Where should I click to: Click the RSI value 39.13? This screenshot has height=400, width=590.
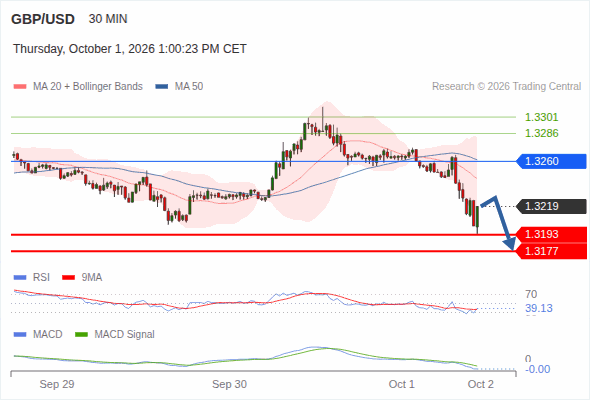coord(539,309)
